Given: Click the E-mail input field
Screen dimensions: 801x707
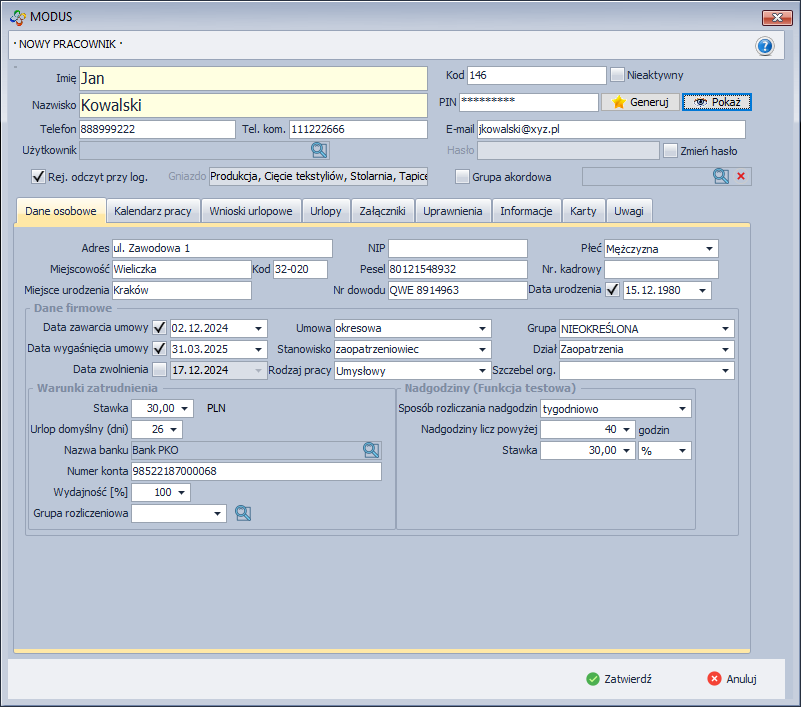Looking at the screenshot, I should point(610,129).
